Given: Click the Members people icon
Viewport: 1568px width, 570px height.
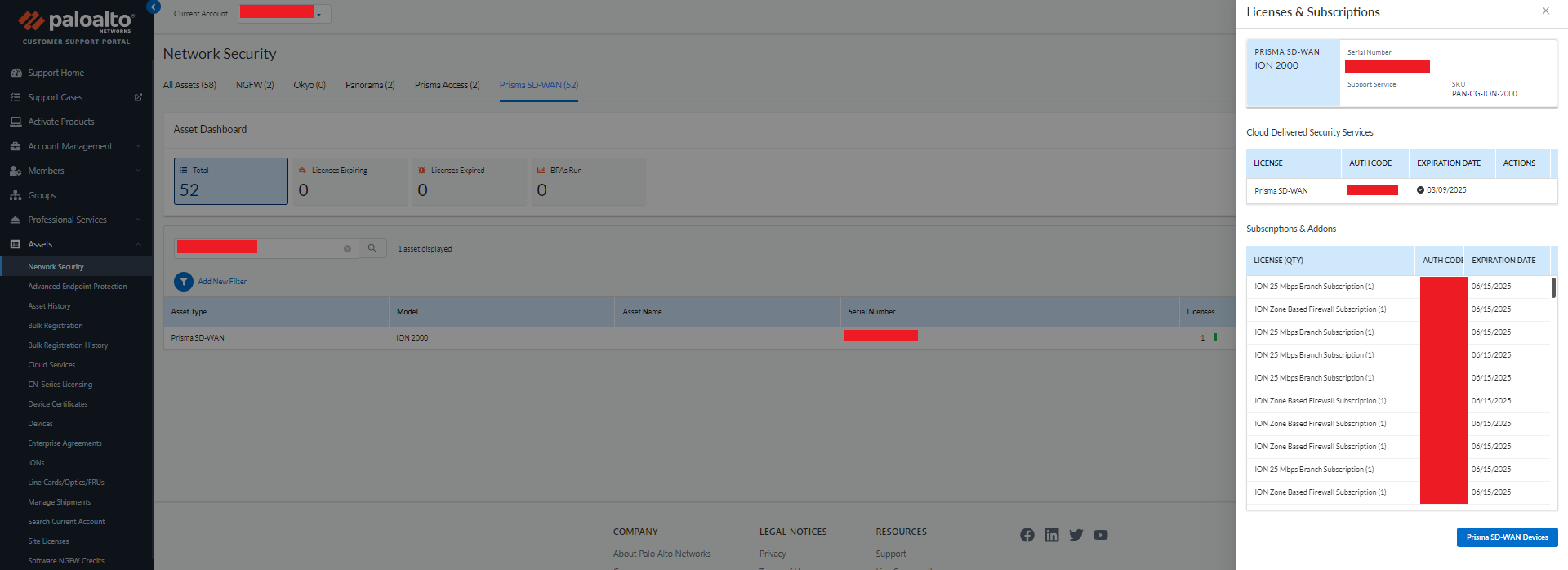Looking at the screenshot, I should pos(16,171).
